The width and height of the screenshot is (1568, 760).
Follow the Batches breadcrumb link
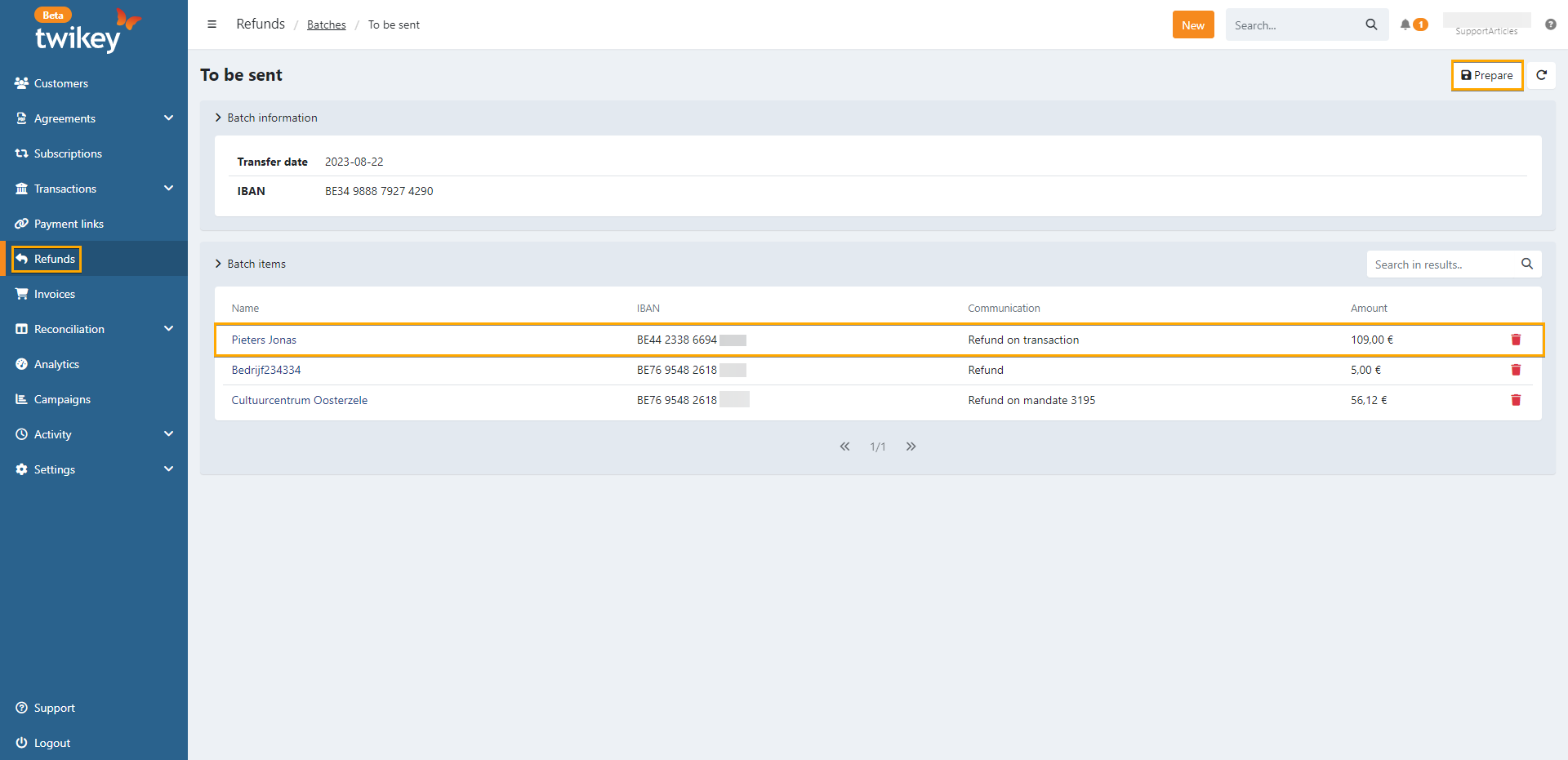(x=326, y=25)
